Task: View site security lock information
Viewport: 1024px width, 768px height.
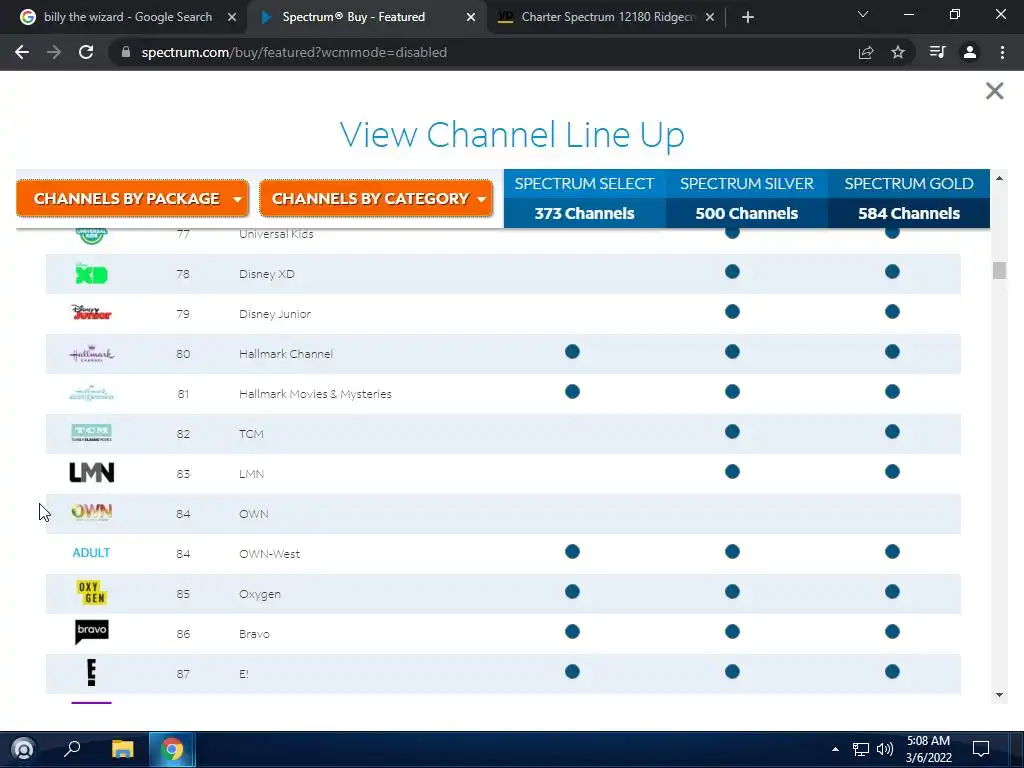Action: (x=125, y=52)
